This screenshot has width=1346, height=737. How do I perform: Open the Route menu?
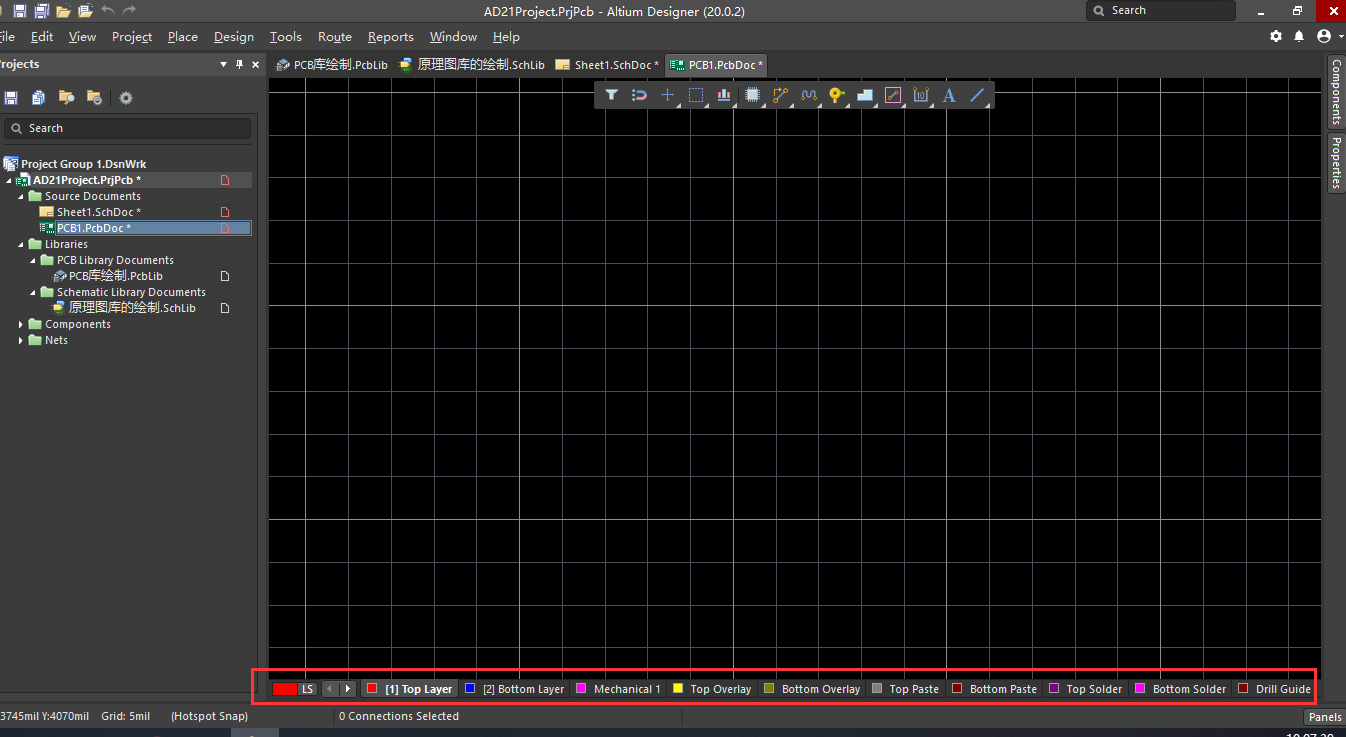(x=334, y=36)
